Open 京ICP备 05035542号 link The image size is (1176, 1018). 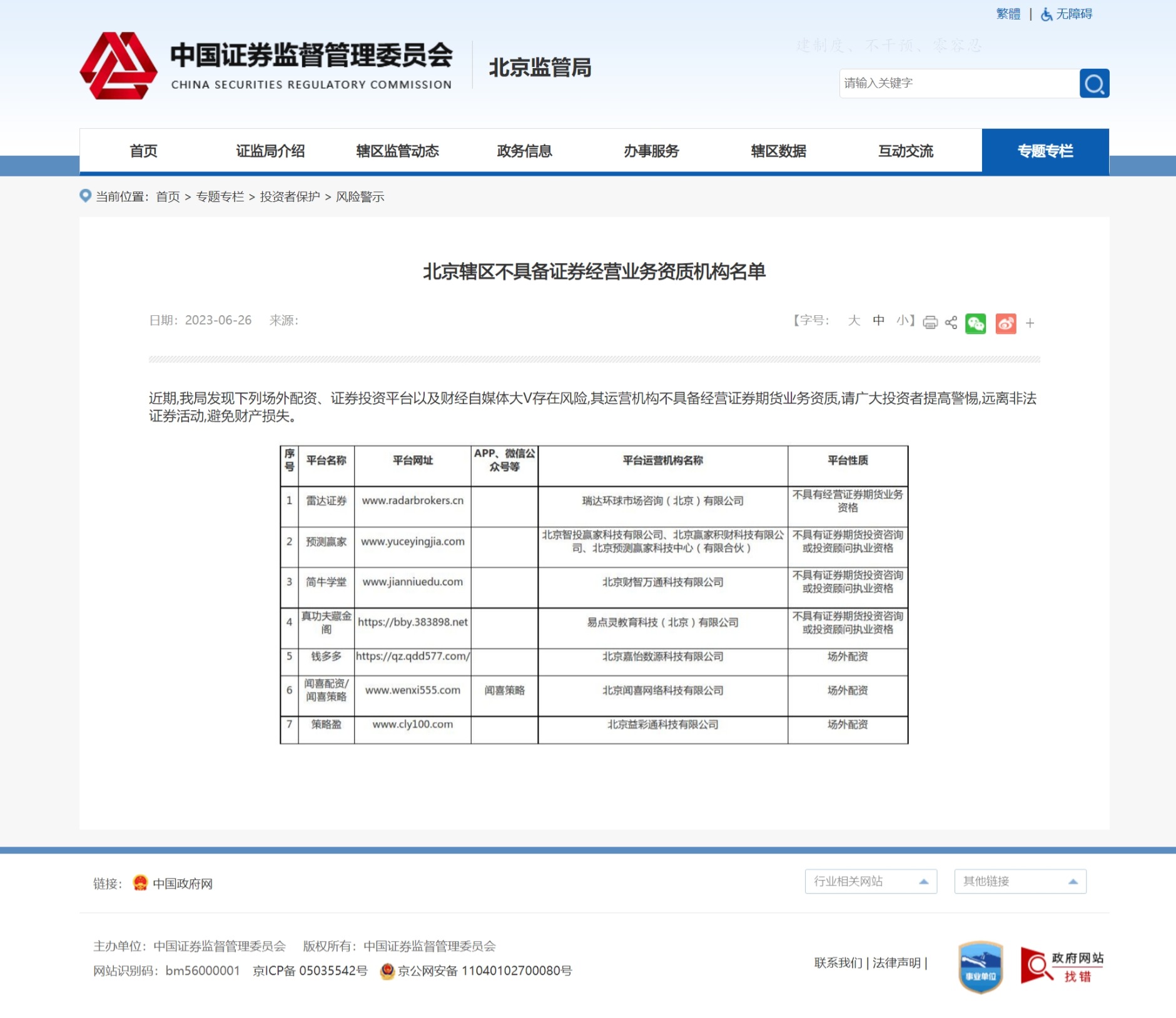[x=310, y=970]
